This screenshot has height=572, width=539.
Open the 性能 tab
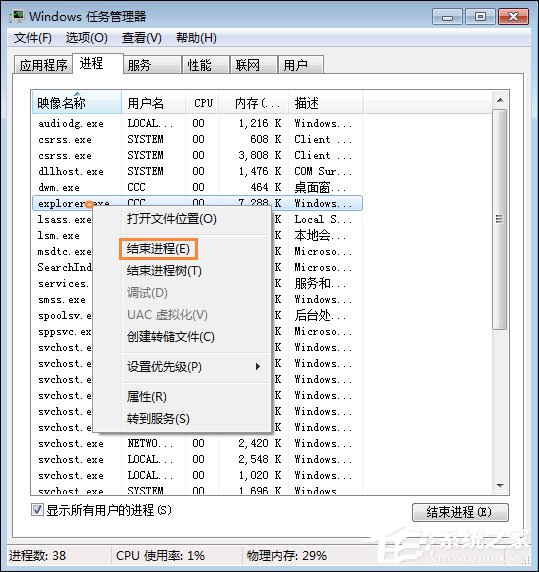[x=206, y=65]
